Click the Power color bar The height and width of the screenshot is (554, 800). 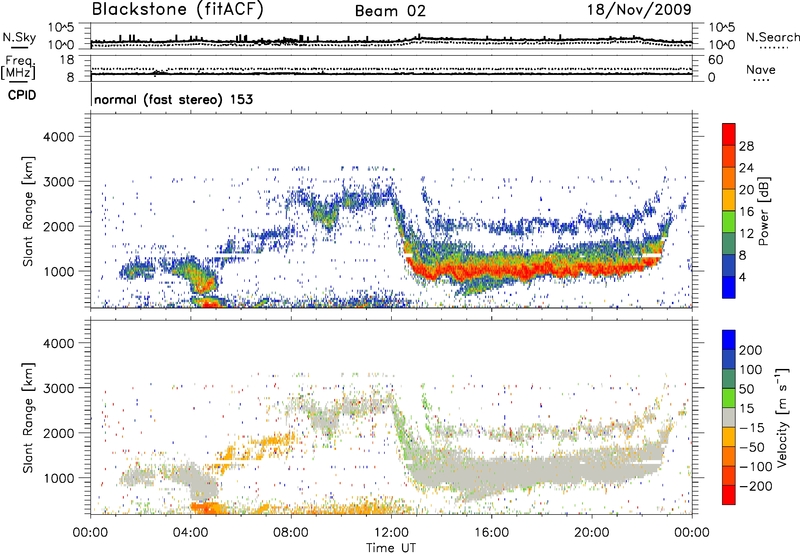point(729,211)
